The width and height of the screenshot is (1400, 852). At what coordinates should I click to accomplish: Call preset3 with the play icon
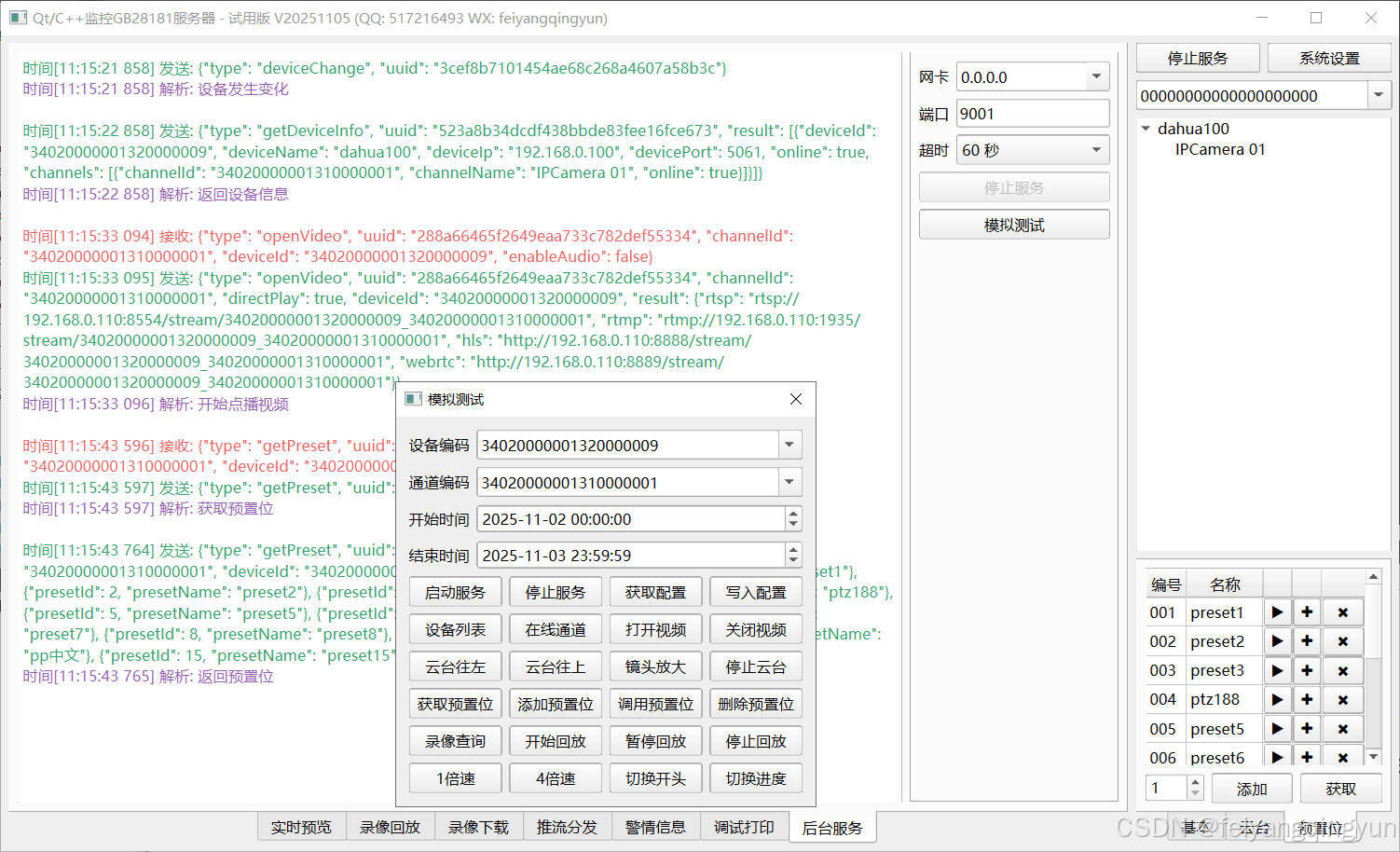tap(1277, 670)
